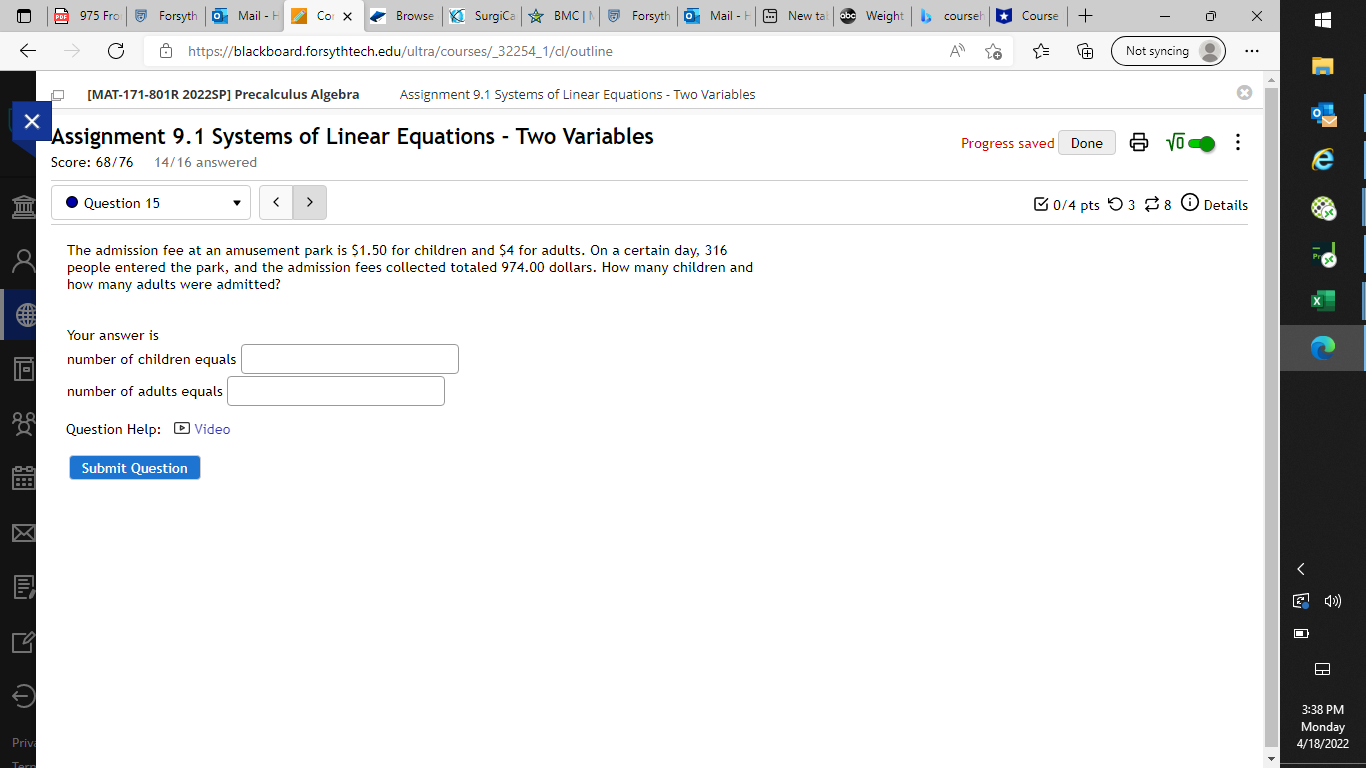1366x768 pixels.
Task: Click the Not syncing profile button
Action: click(x=1168, y=51)
